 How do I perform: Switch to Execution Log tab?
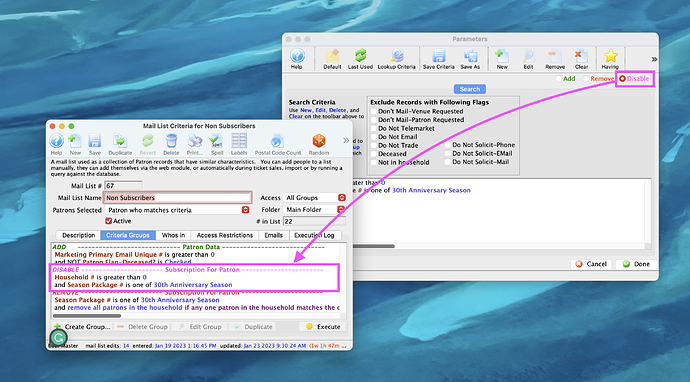(x=314, y=235)
